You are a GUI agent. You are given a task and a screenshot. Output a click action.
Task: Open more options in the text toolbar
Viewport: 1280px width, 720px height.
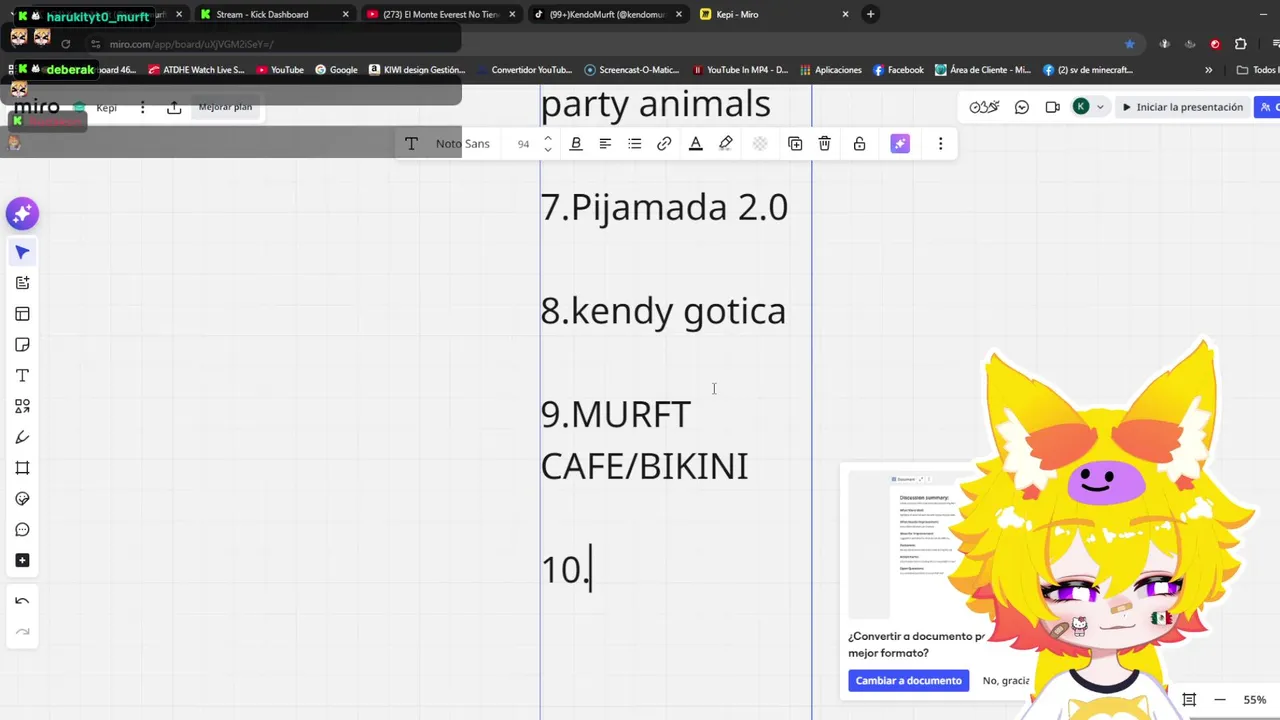coord(940,144)
